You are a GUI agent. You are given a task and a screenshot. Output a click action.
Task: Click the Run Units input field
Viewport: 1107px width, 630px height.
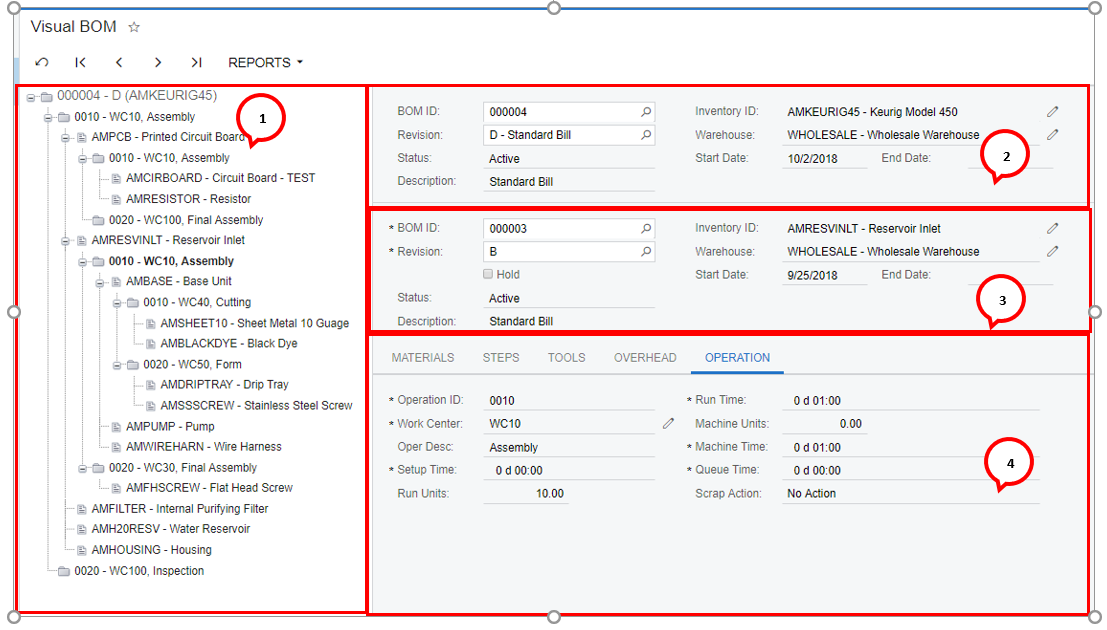pyautogui.click(x=526, y=493)
